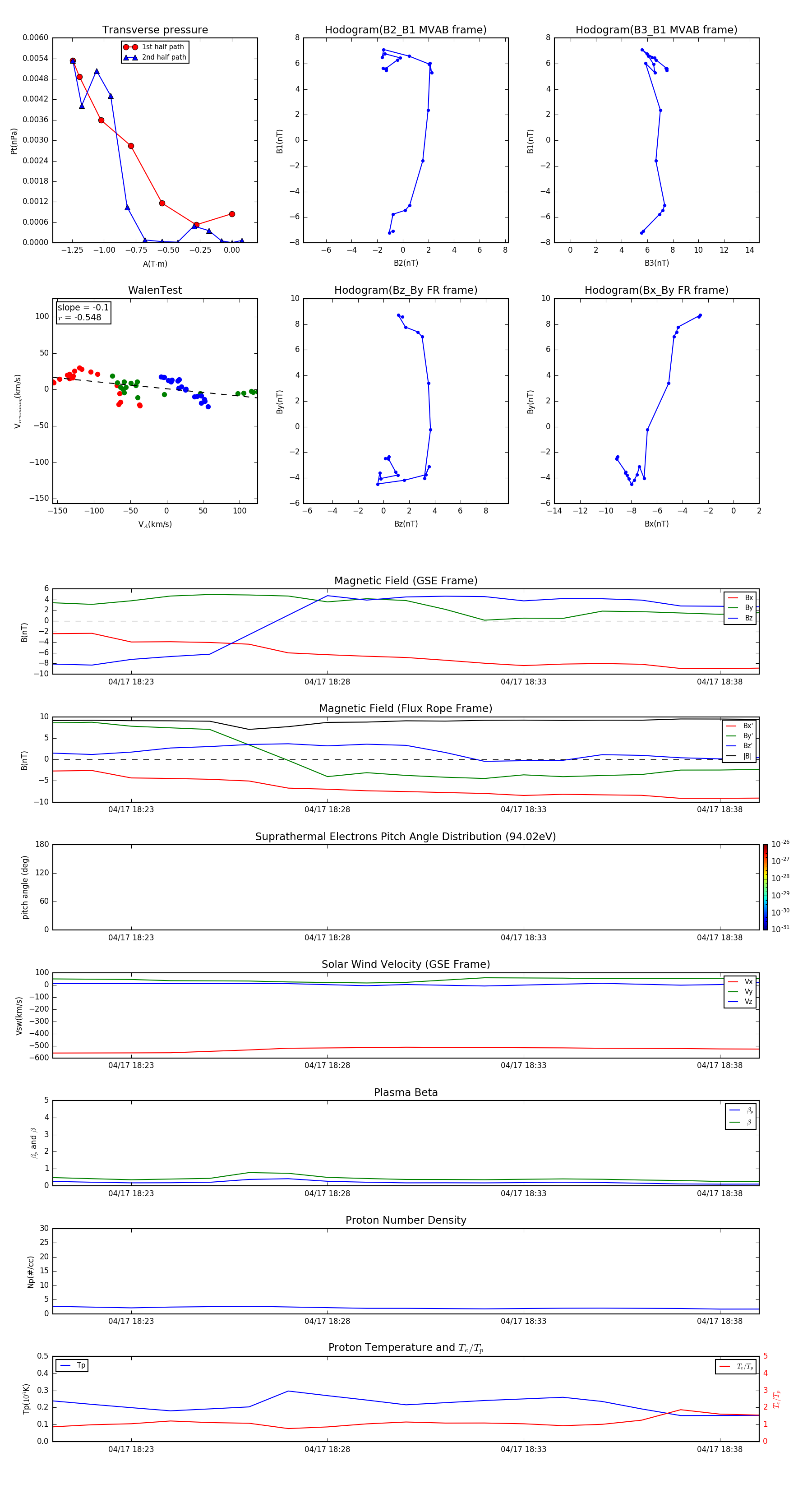Click the 'Transverse pressure' plot title

155,29
